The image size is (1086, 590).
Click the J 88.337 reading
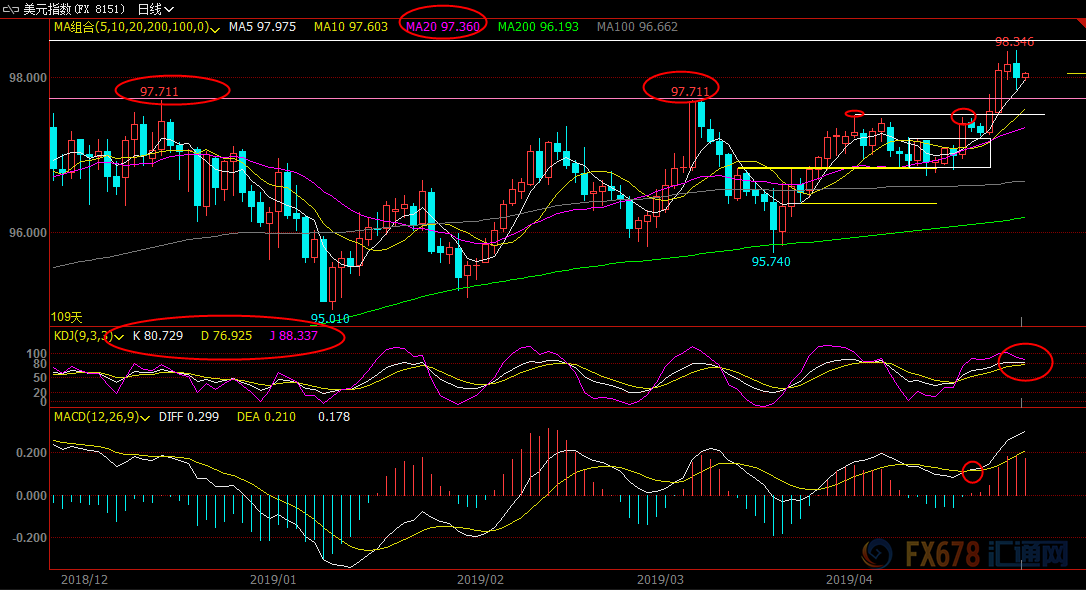(x=294, y=336)
